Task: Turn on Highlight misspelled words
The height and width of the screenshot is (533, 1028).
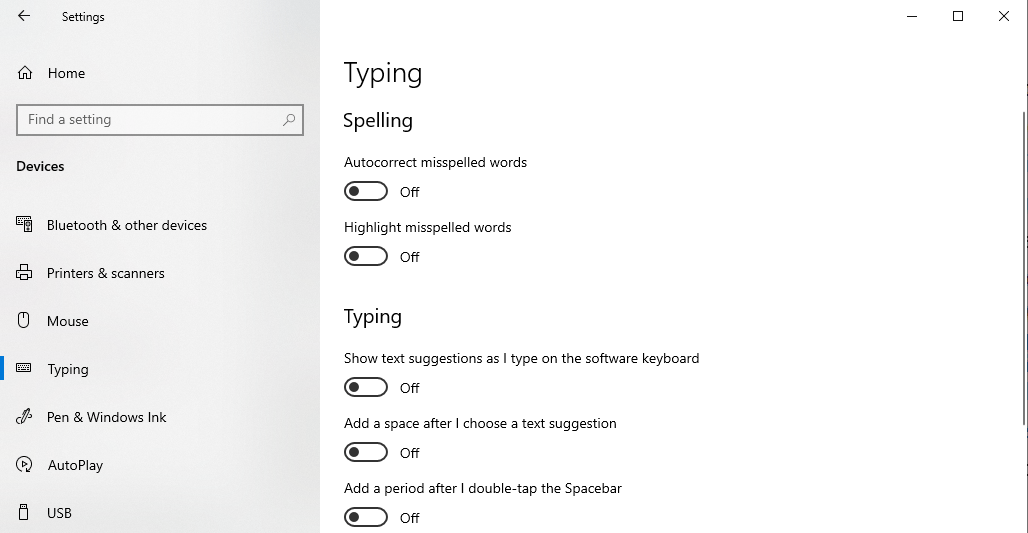Action: 366,256
